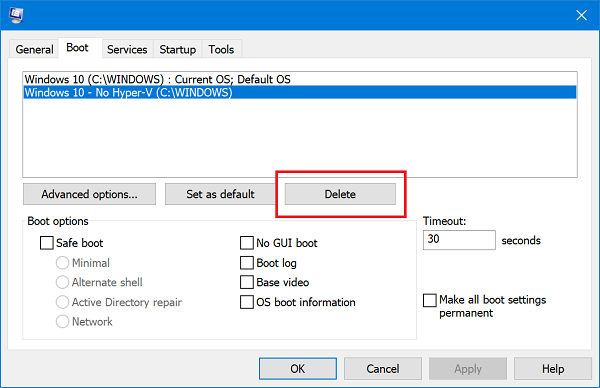The image size is (600, 388).
Task: Close the System Configuration window
Action: [x=581, y=15]
